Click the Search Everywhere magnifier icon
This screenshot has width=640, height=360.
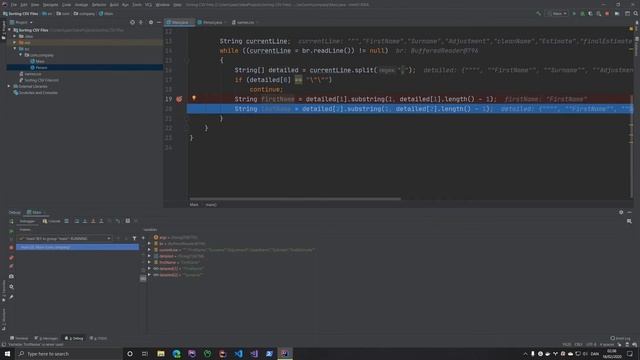636,13
